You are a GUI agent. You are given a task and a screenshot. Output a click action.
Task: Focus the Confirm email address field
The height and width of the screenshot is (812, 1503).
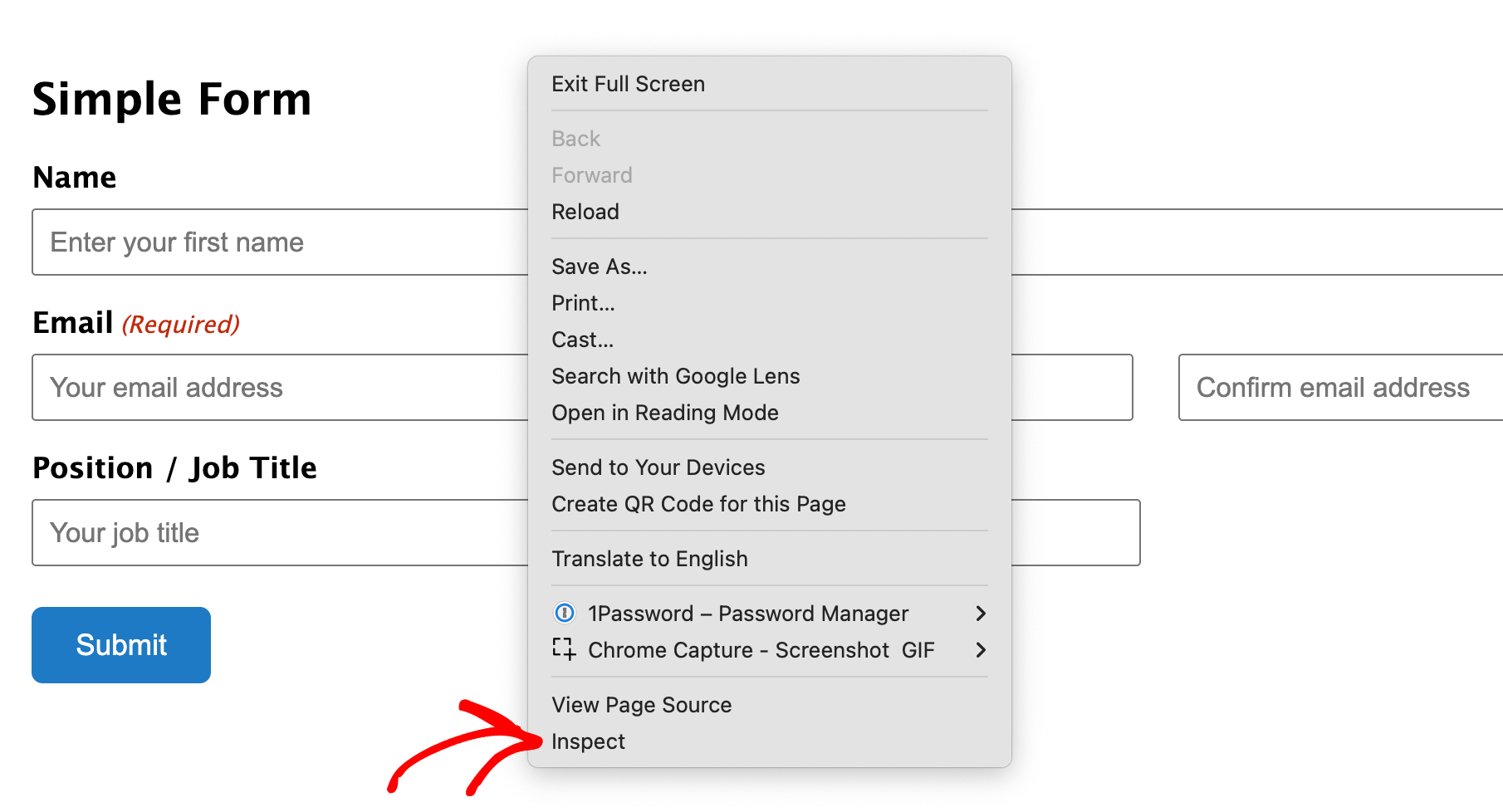(x=1340, y=387)
